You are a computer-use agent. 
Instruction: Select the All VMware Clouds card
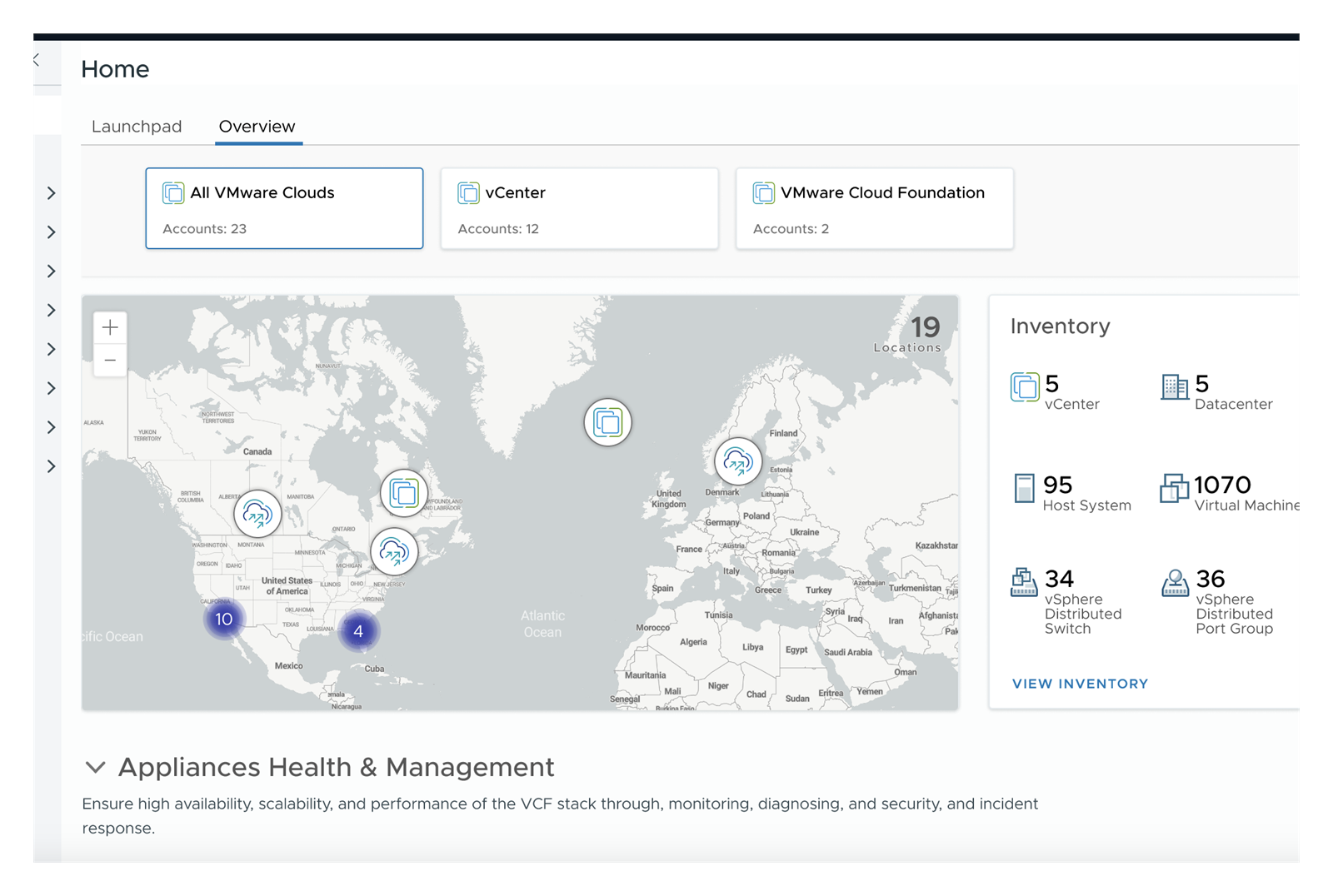click(x=284, y=208)
